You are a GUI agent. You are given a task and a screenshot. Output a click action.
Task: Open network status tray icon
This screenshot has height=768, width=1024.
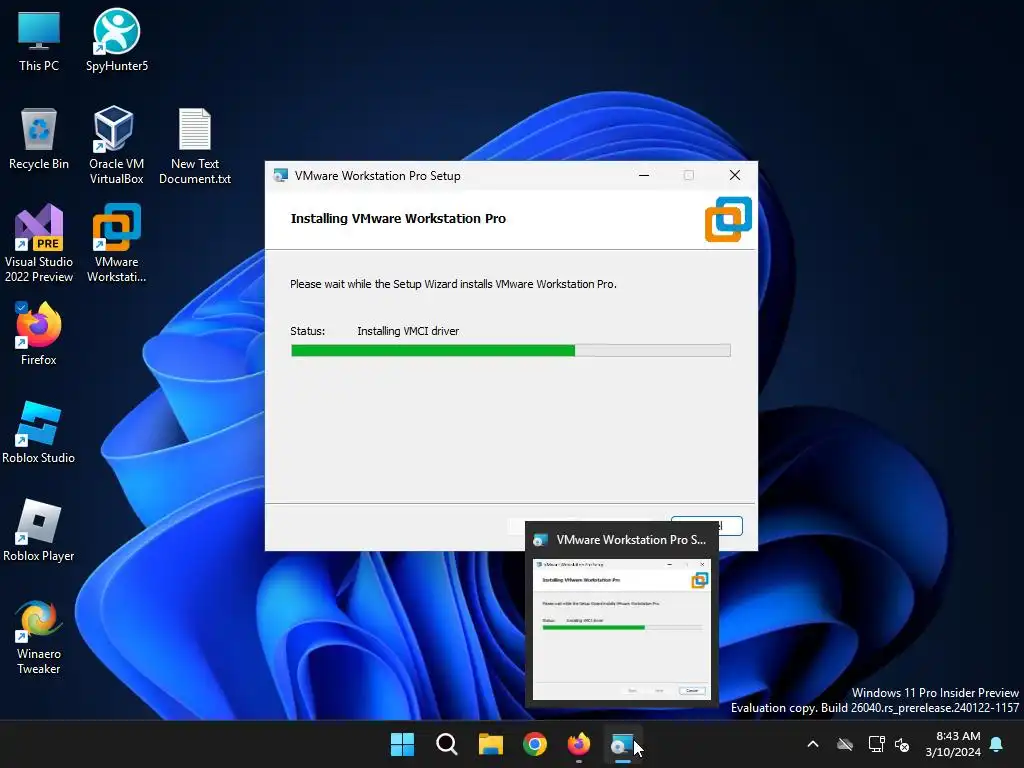point(876,744)
